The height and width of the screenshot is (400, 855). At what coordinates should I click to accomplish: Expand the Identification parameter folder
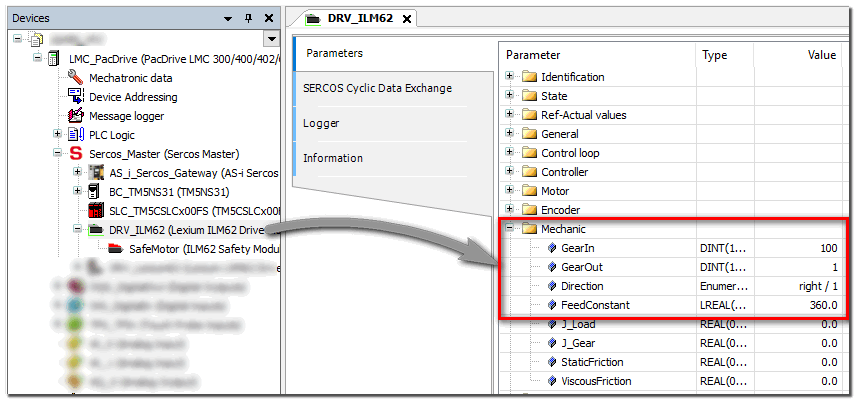[511, 77]
